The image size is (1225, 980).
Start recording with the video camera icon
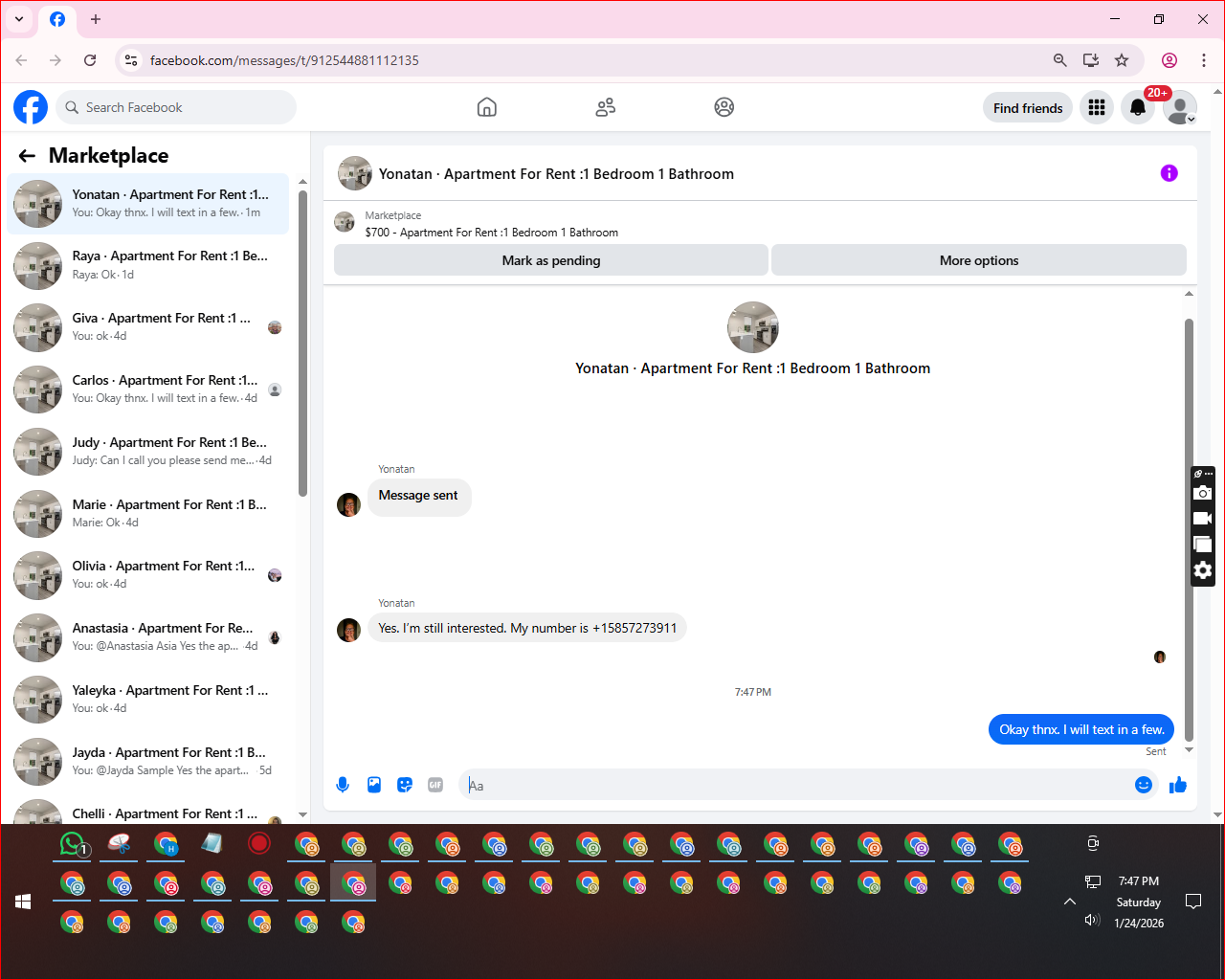(1203, 519)
